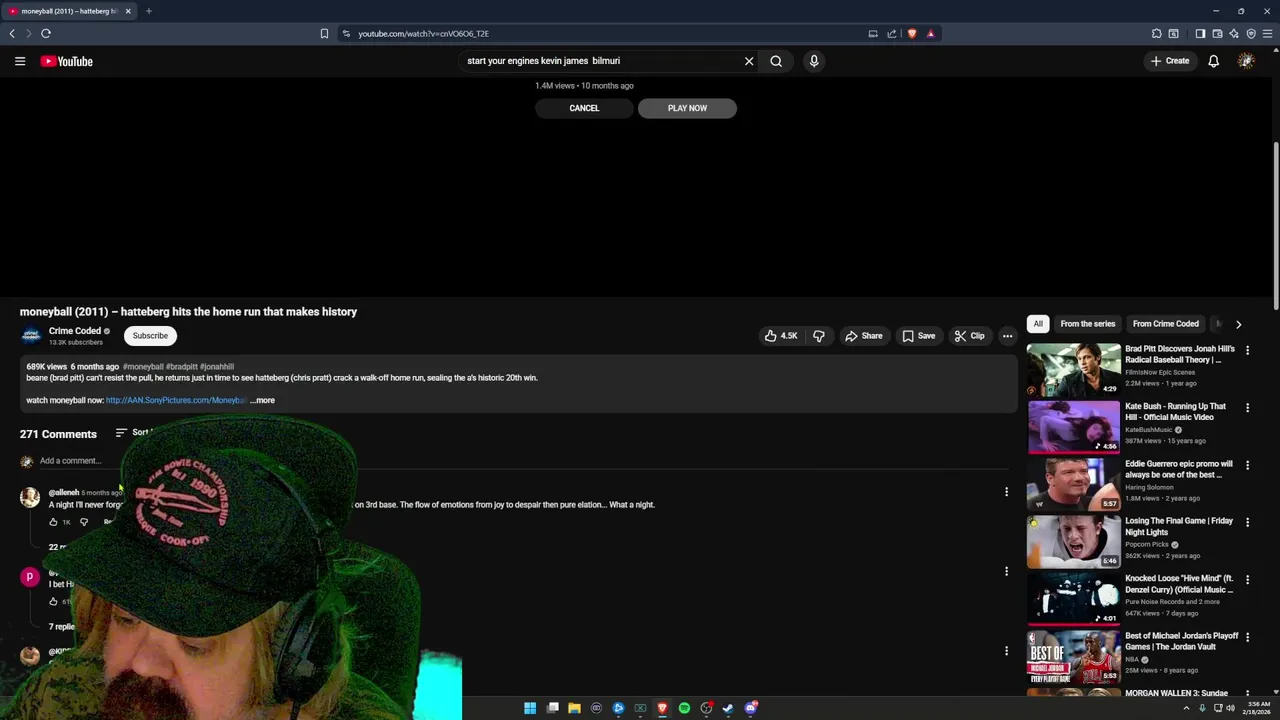
Task: Expand description with ...more
Action: [x=263, y=400]
